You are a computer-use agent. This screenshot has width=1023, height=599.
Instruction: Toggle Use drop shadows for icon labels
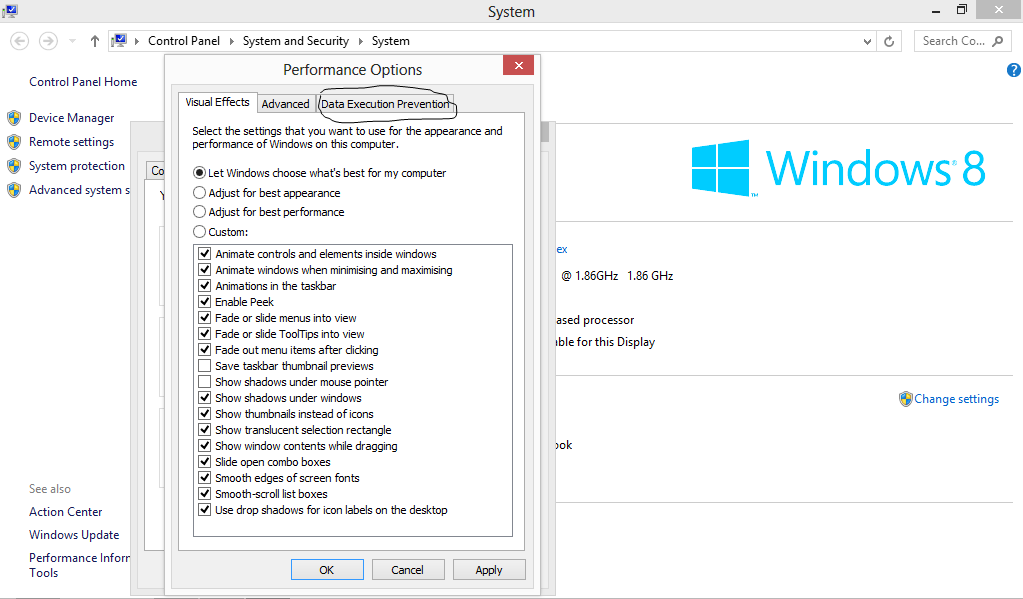205,510
